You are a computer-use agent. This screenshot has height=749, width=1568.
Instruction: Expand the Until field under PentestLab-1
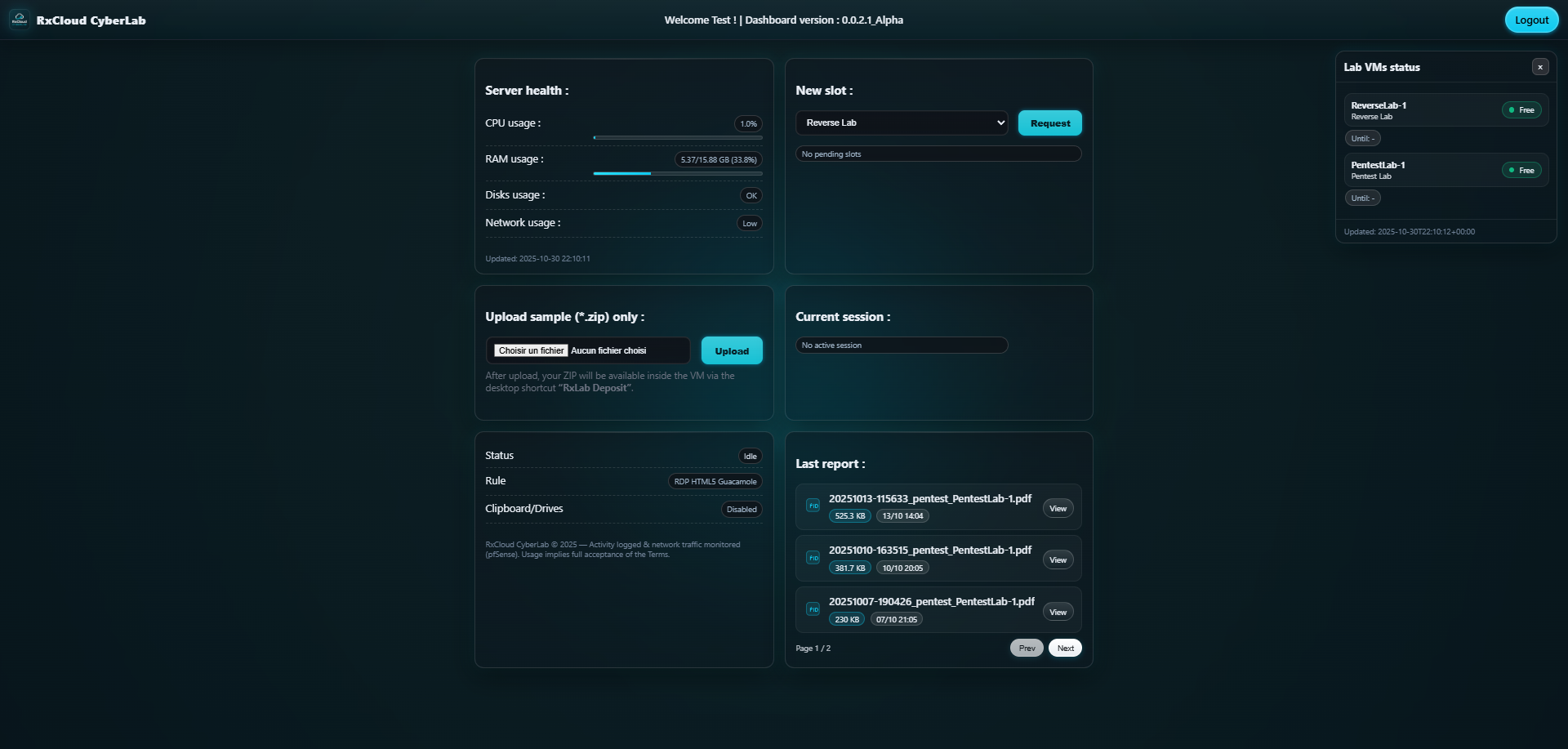[1362, 198]
